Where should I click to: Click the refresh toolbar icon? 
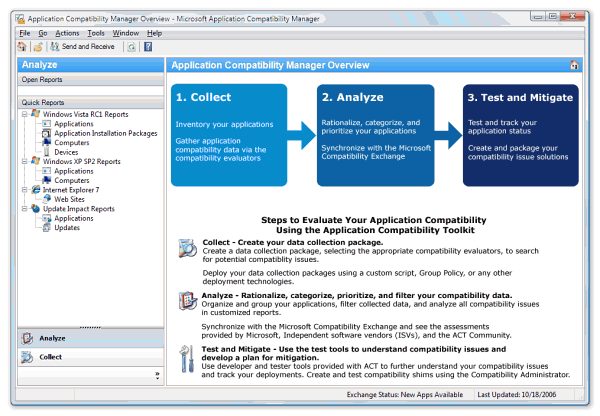(x=131, y=47)
